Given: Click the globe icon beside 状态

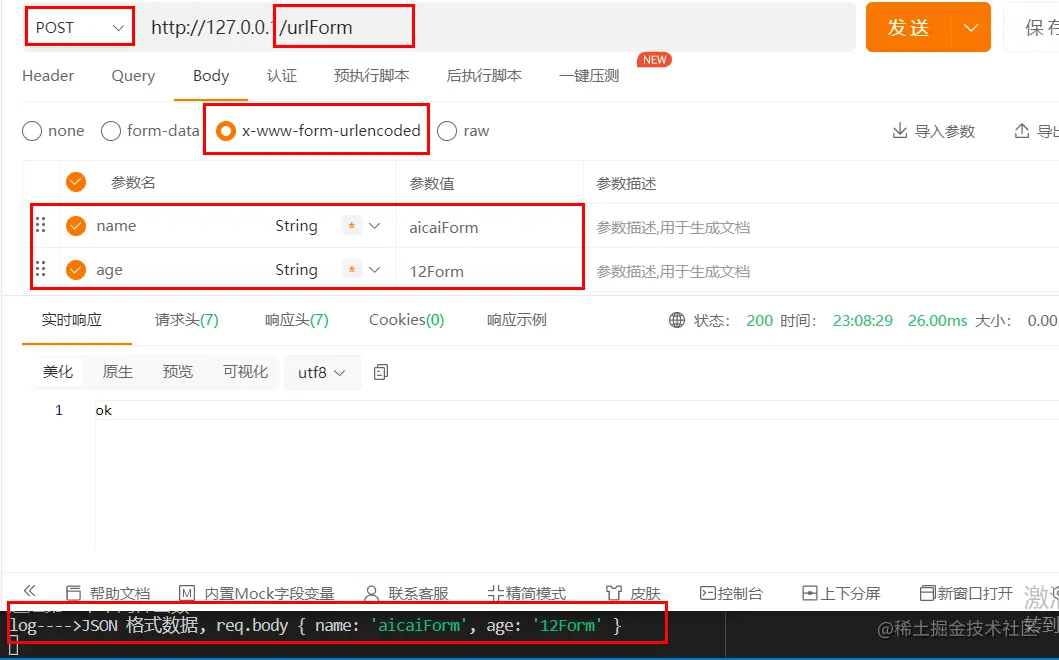Looking at the screenshot, I should (x=677, y=320).
